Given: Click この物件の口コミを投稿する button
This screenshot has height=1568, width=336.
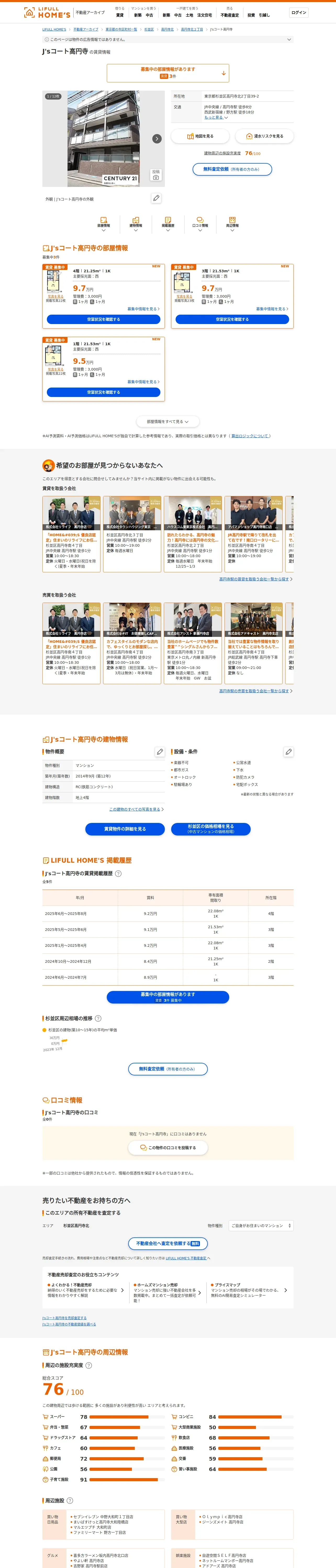Looking at the screenshot, I should (168, 1148).
